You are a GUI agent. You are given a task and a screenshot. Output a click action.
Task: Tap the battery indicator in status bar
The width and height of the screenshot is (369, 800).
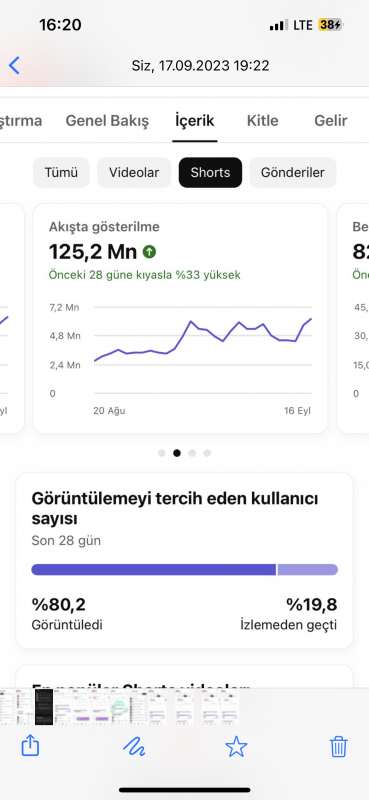point(330,24)
